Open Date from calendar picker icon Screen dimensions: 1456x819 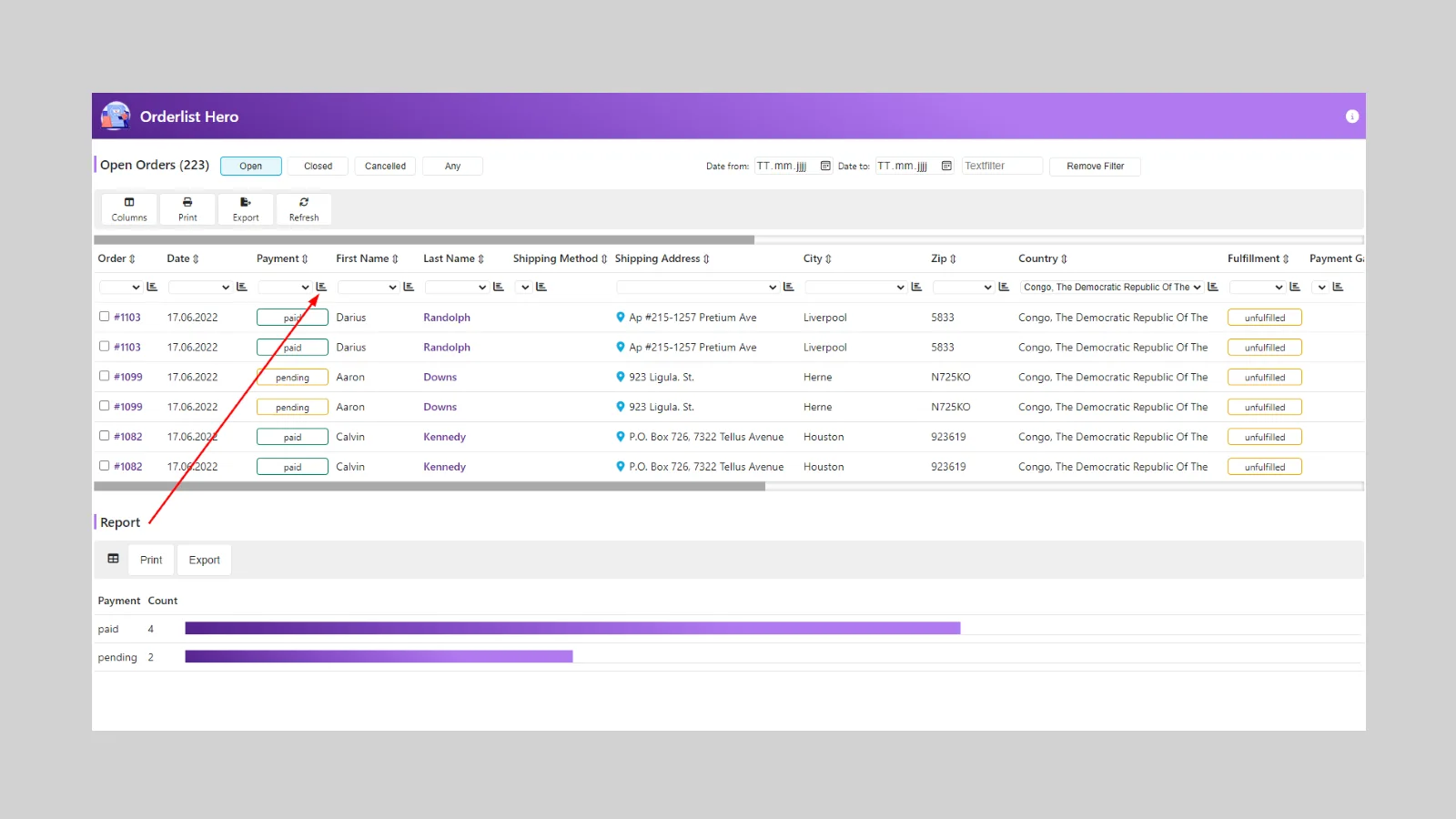pyautogui.click(x=825, y=166)
